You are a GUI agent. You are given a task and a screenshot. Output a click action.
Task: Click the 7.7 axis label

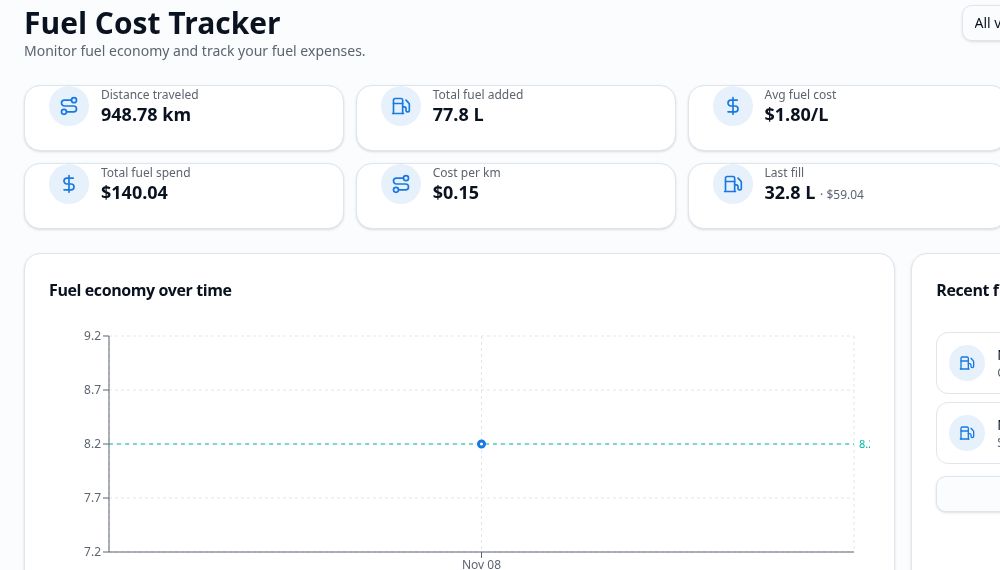tap(92, 498)
